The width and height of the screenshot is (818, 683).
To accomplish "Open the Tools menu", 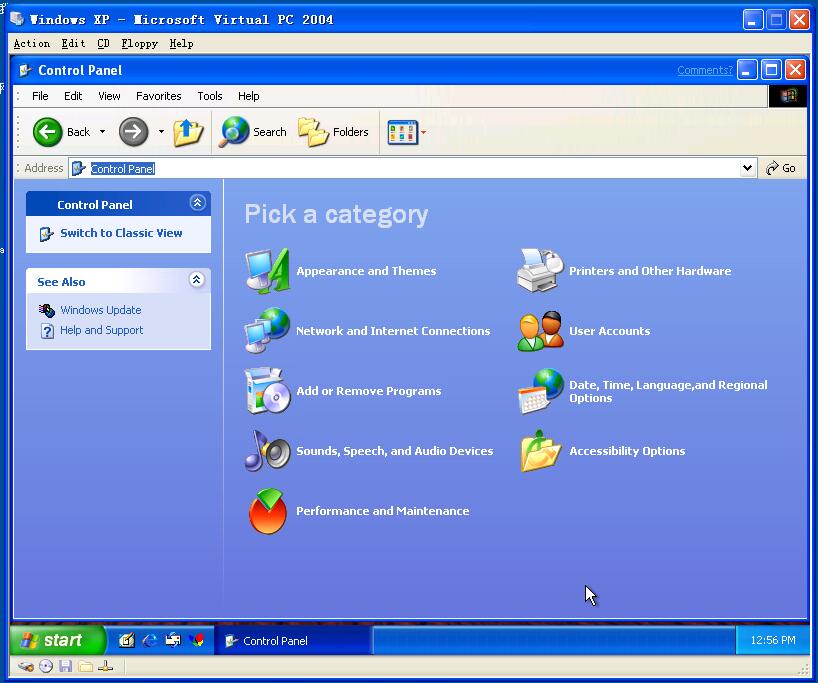I will (x=210, y=96).
